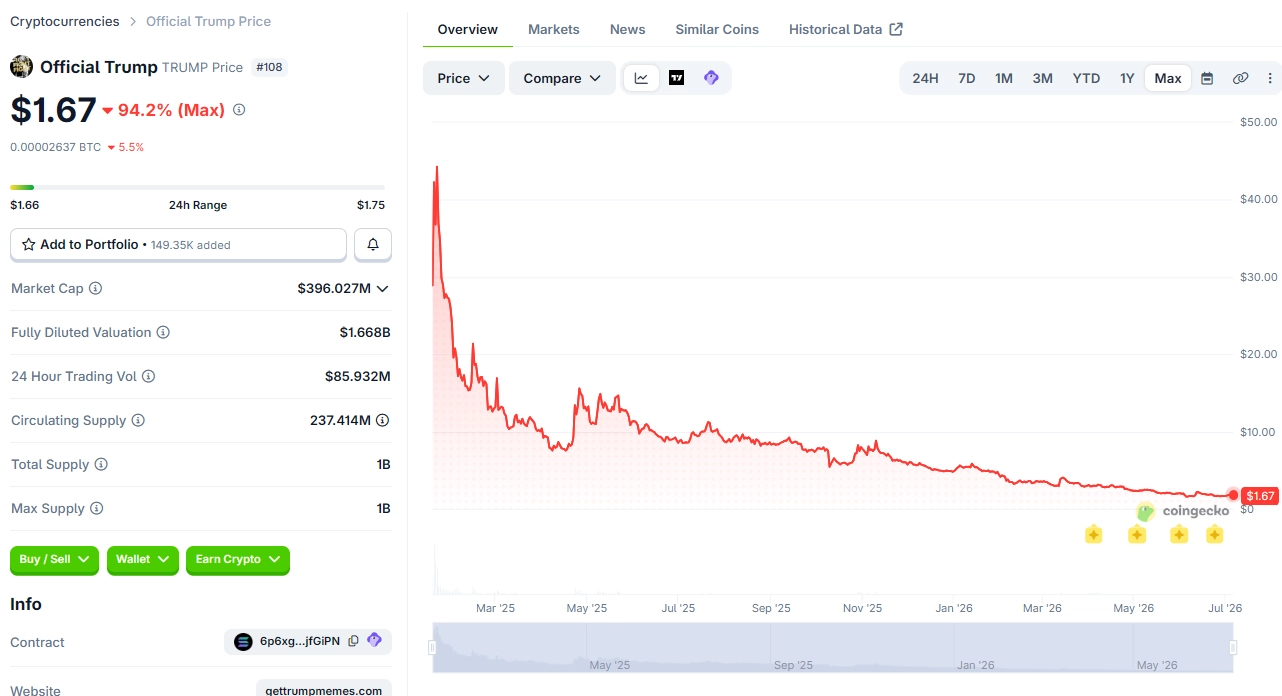
Task: Open the Compare dropdown
Action: (x=562, y=78)
